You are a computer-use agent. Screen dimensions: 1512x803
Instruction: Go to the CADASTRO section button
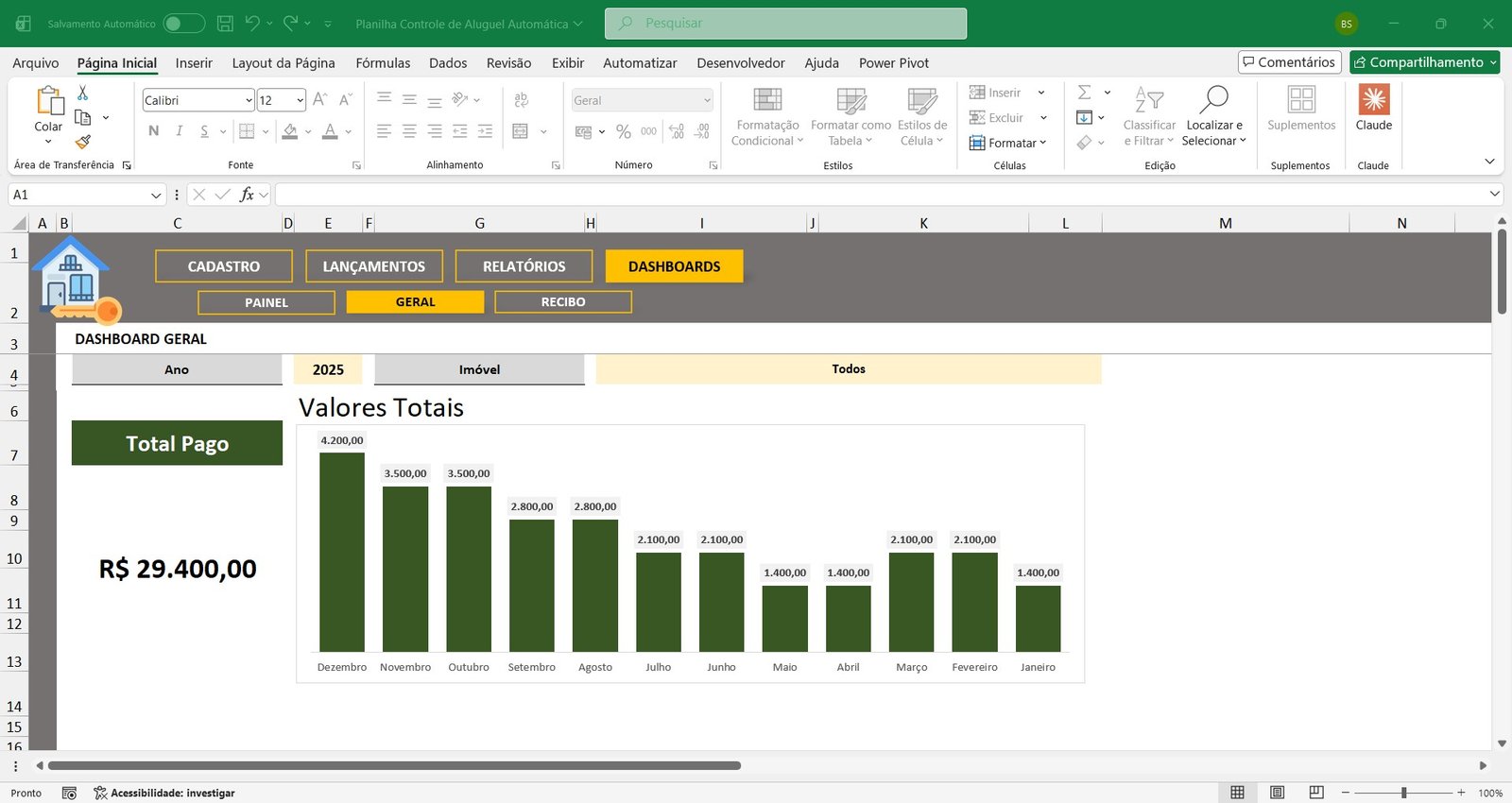tap(224, 266)
